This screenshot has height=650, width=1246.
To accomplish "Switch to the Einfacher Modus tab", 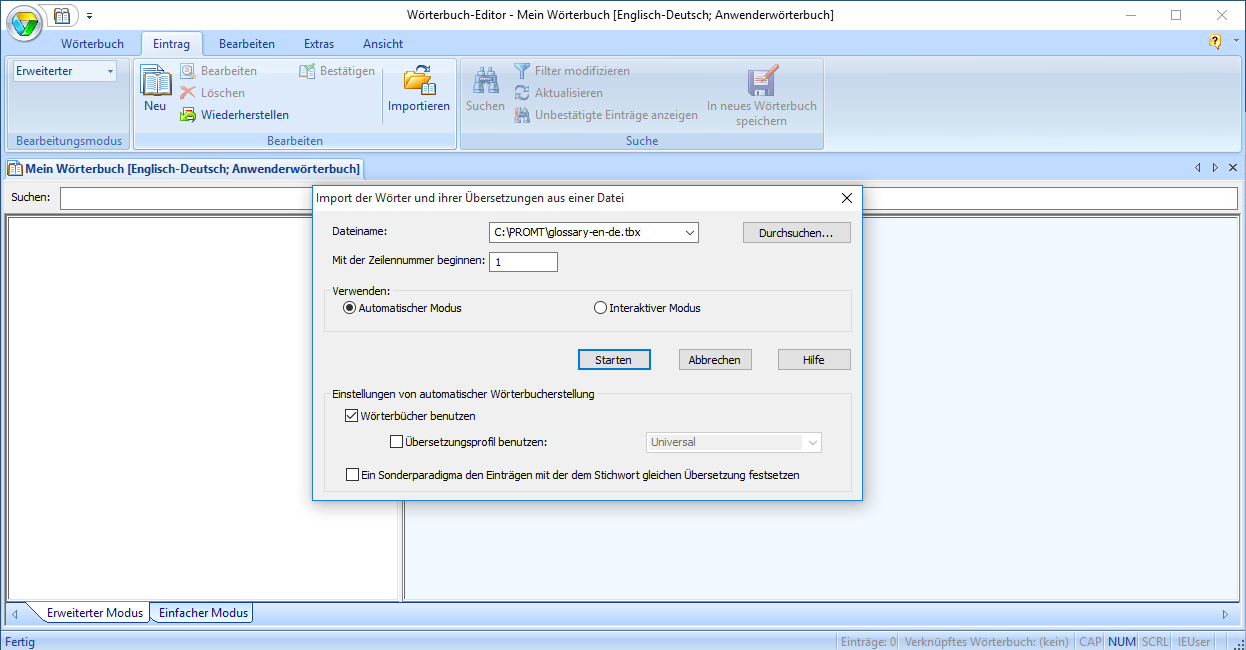I will point(203,613).
